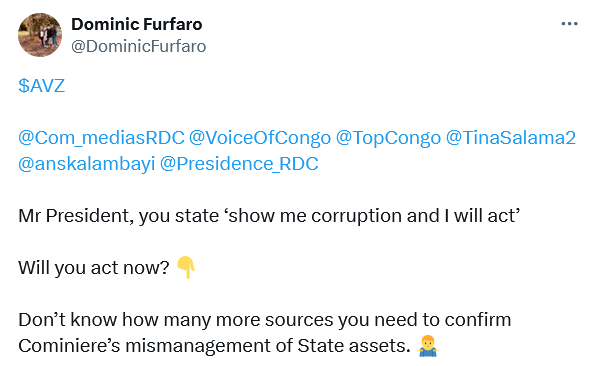Click the word 'corruption' in the quote
The height and width of the screenshot is (366, 598).
[x=357, y=216]
